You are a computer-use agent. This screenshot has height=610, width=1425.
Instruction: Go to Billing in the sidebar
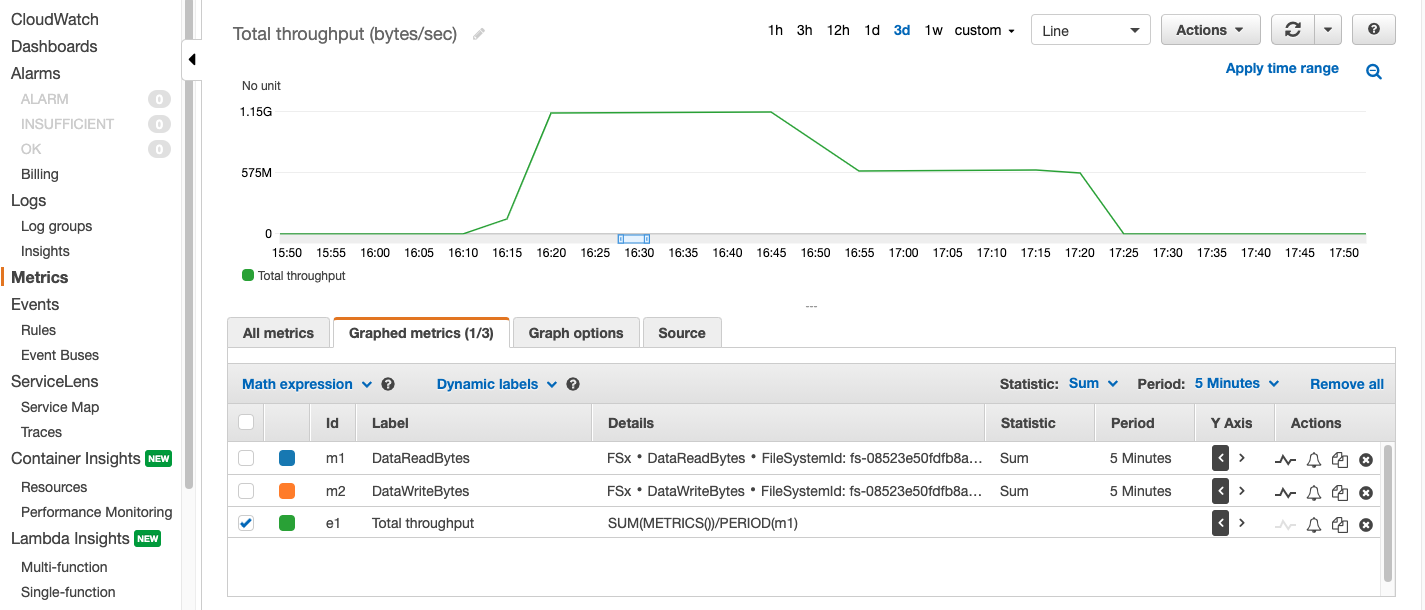pos(40,174)
